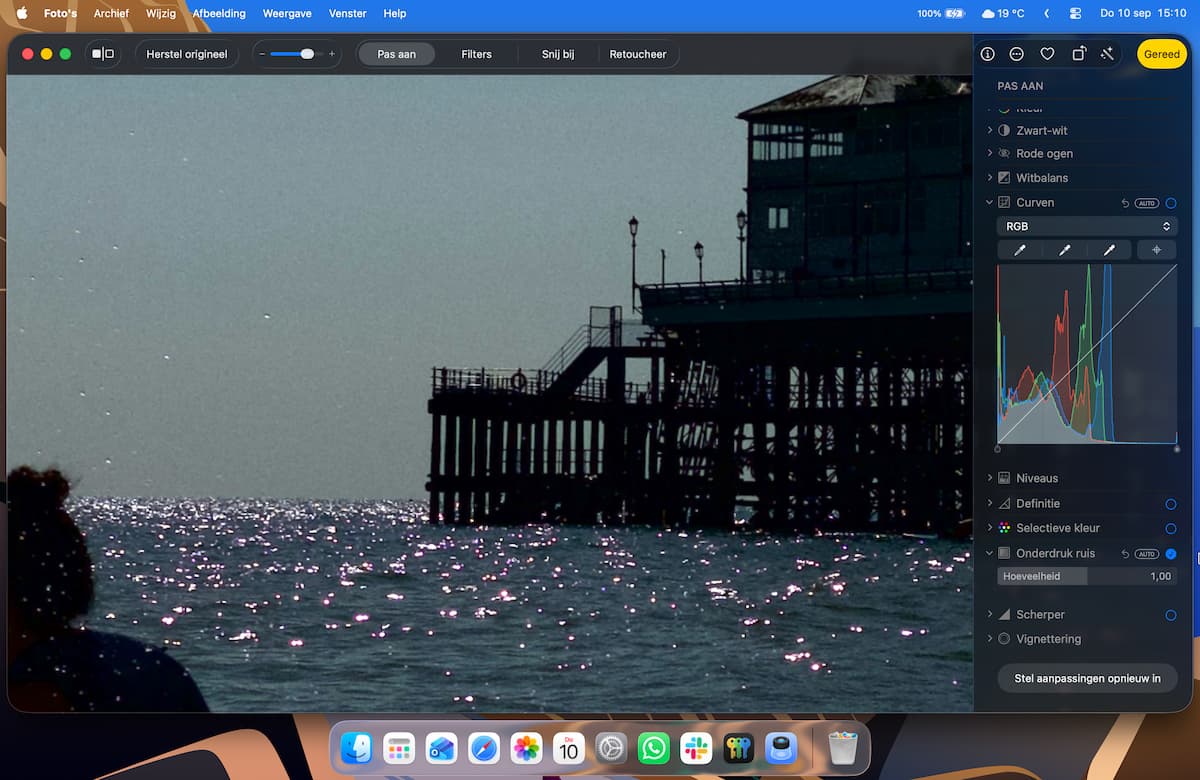
Task: Click the curves histogram graph
Action: point(1087,353)
